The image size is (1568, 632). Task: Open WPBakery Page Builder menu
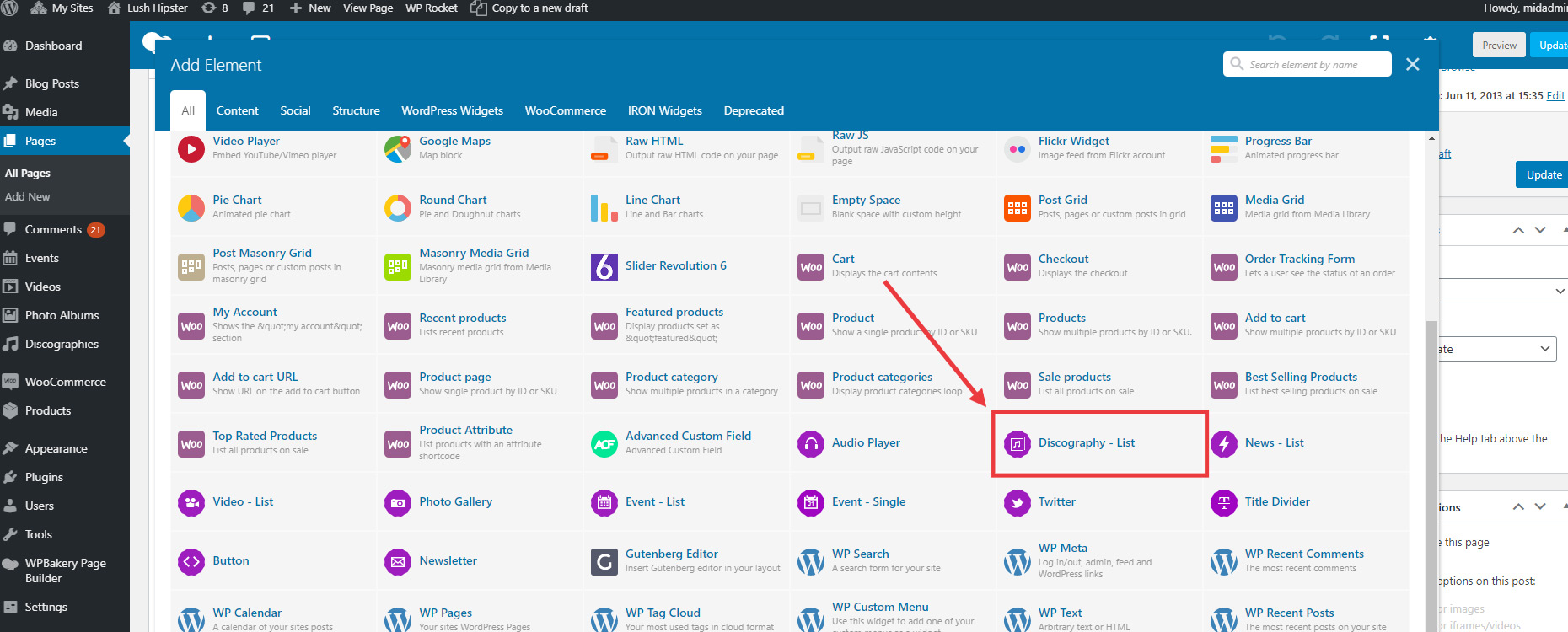(x=65, y=570)
